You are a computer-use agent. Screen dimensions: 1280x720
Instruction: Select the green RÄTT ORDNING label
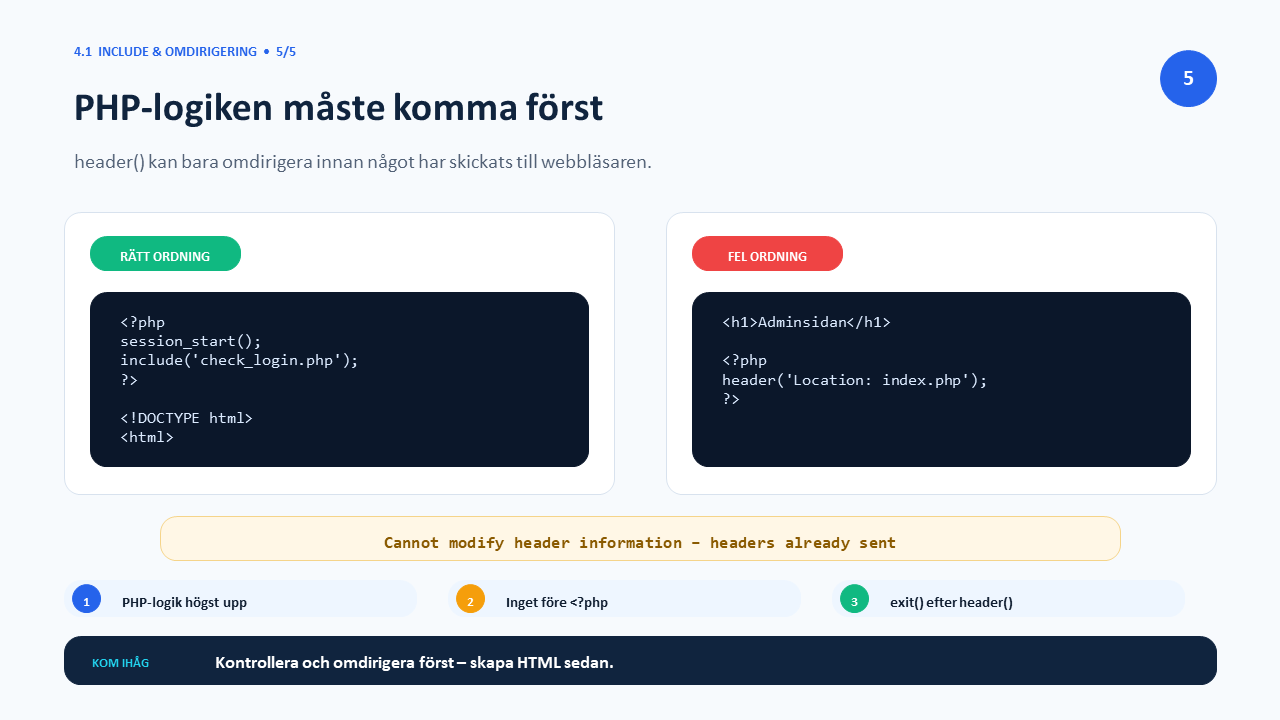pyautogui.click(x=165, y=254)
